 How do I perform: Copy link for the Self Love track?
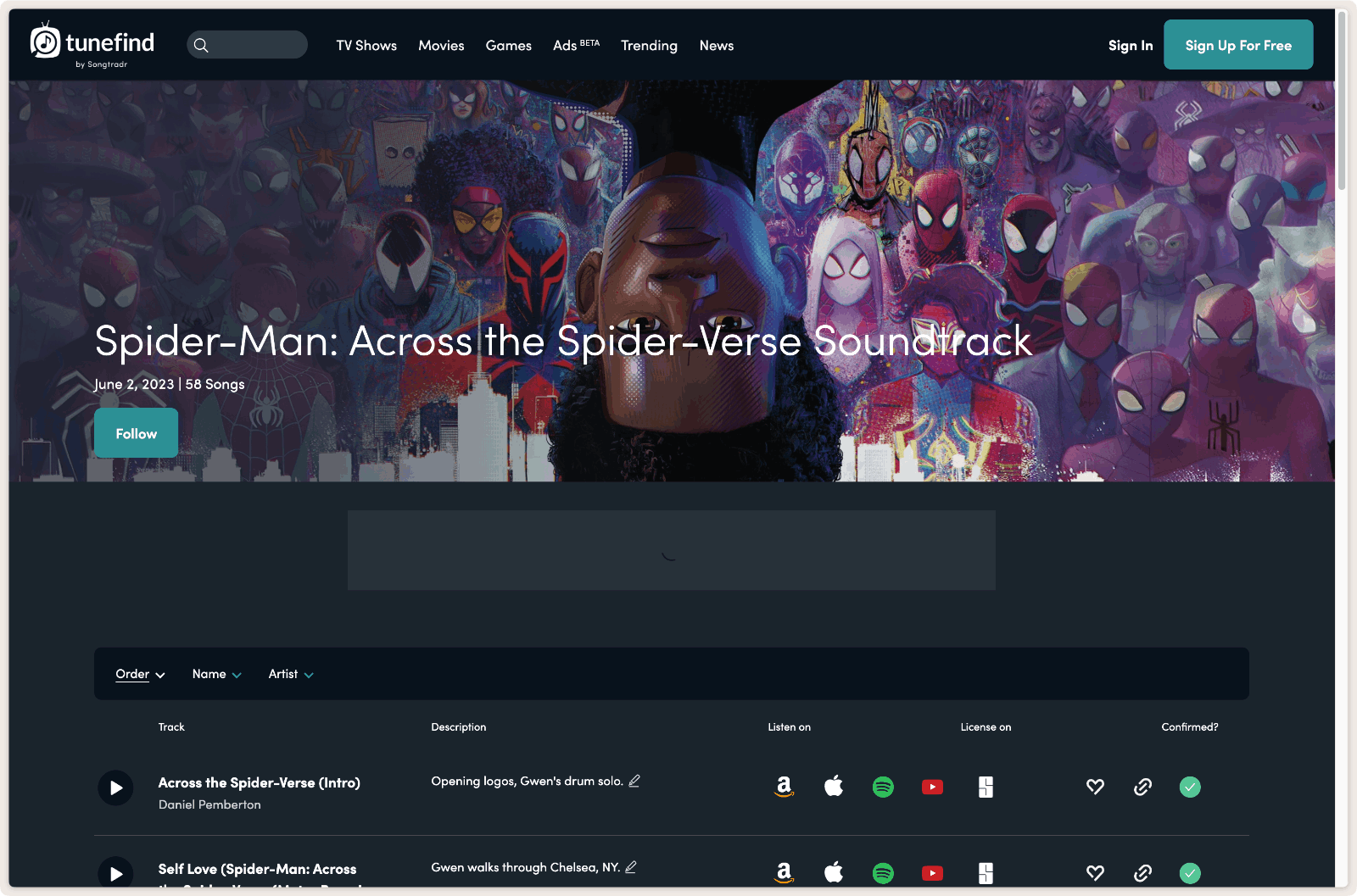pos(1142,873)
